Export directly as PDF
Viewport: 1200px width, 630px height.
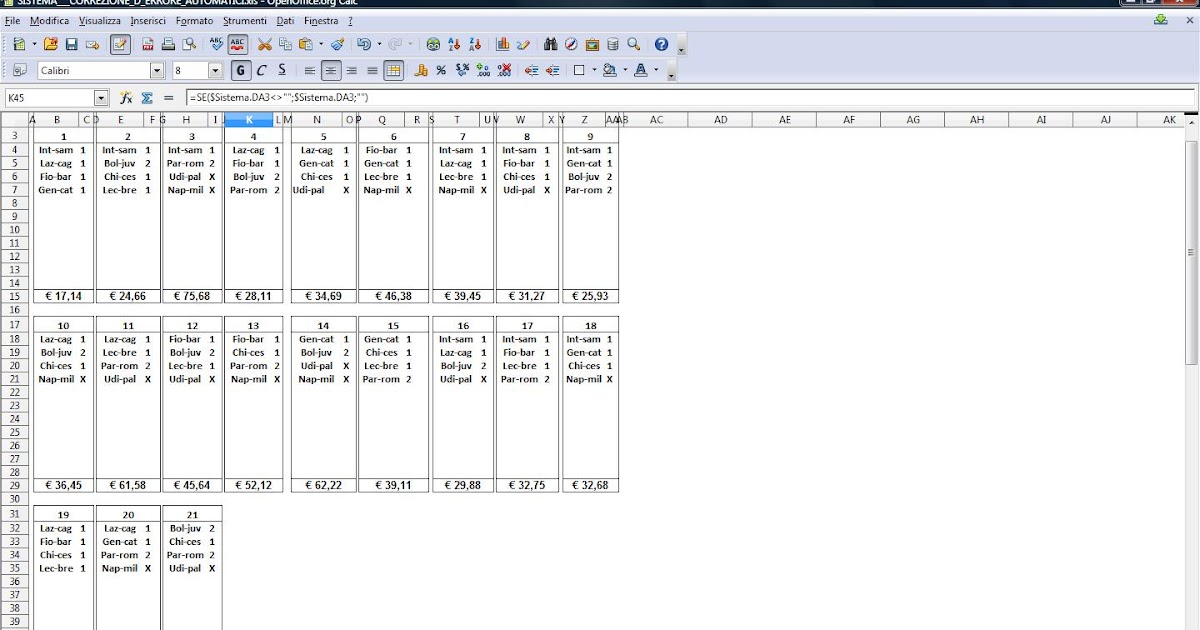147,44
